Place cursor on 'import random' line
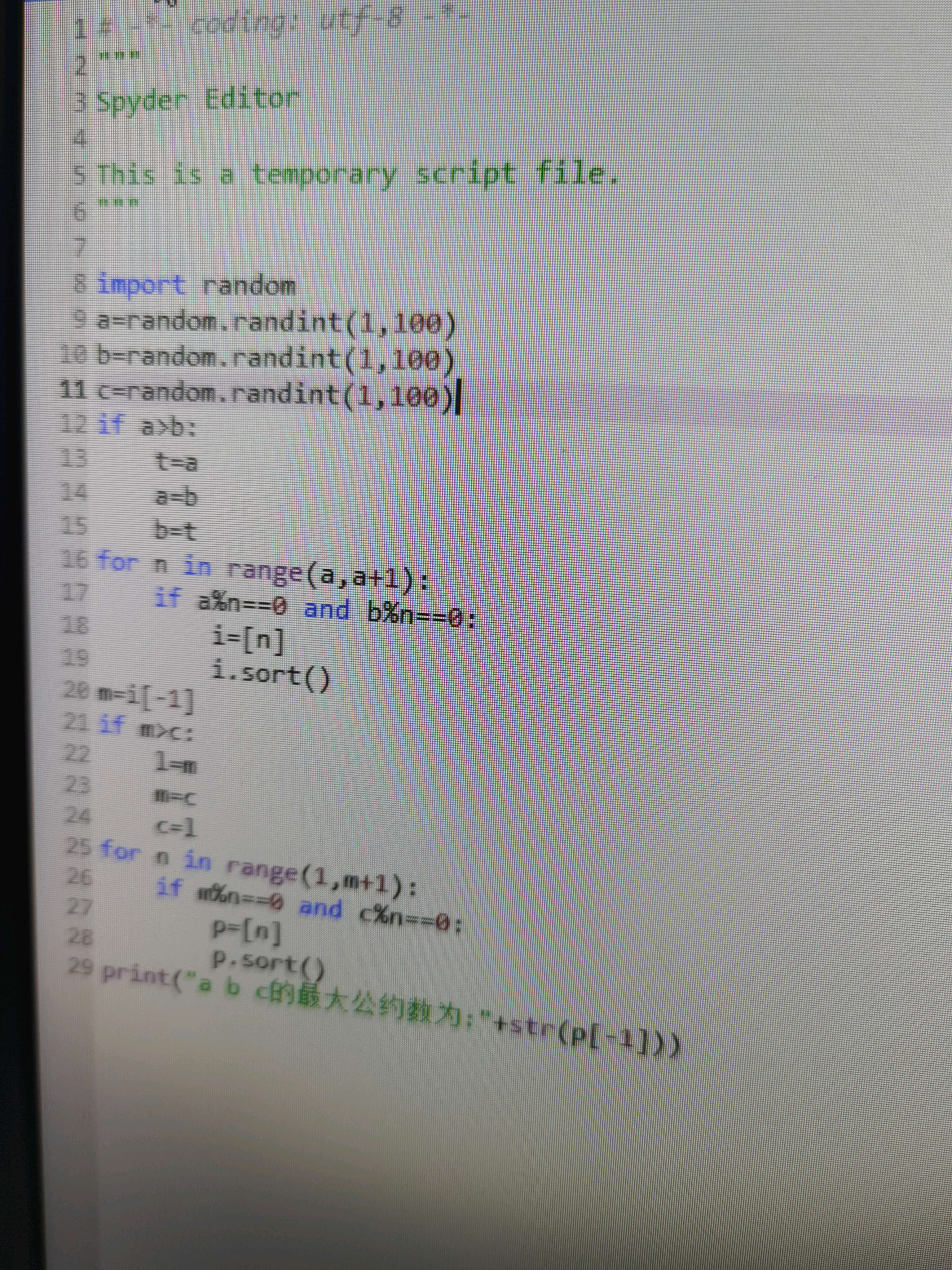This screenshot has width=952, height=1270. [x=196, y=285]
